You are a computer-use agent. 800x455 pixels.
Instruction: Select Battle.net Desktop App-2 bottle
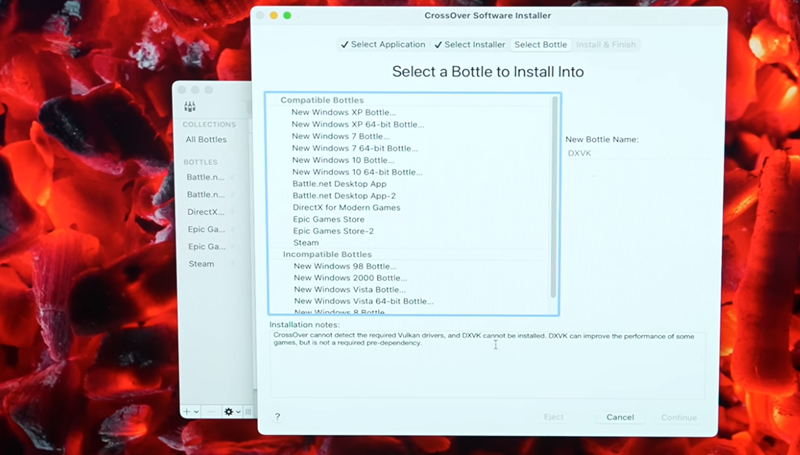[x=344, y=195]
